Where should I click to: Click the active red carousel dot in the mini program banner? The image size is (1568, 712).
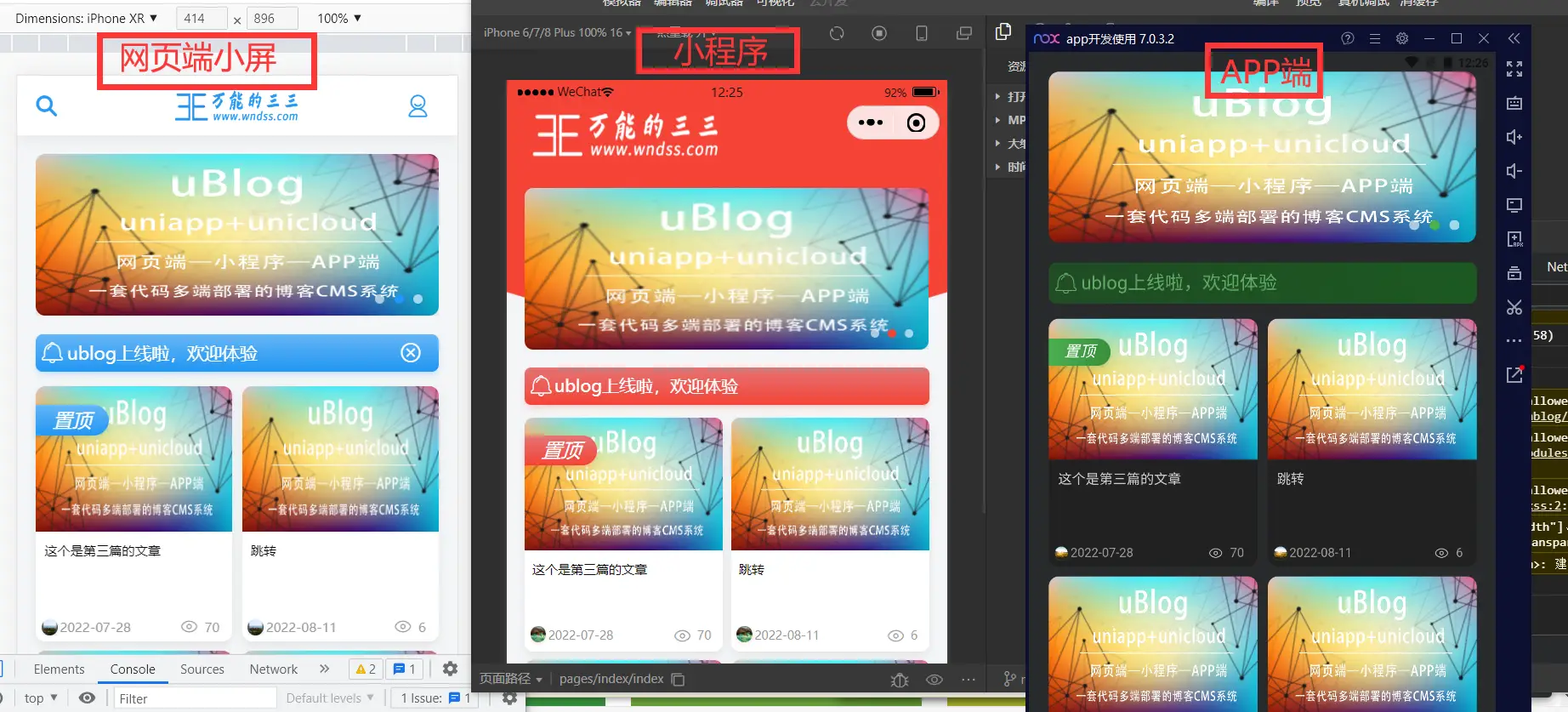coord(892,333)
